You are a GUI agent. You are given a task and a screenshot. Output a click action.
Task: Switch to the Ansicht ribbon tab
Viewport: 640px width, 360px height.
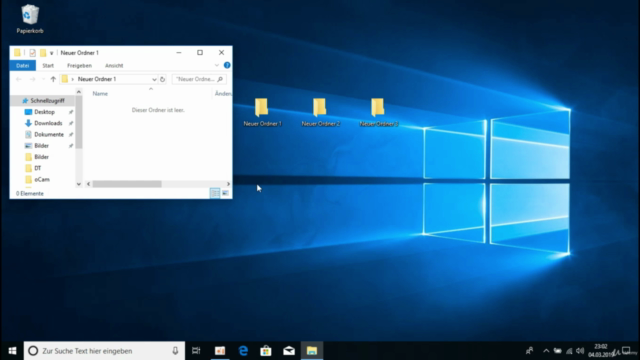coord(114,65)
